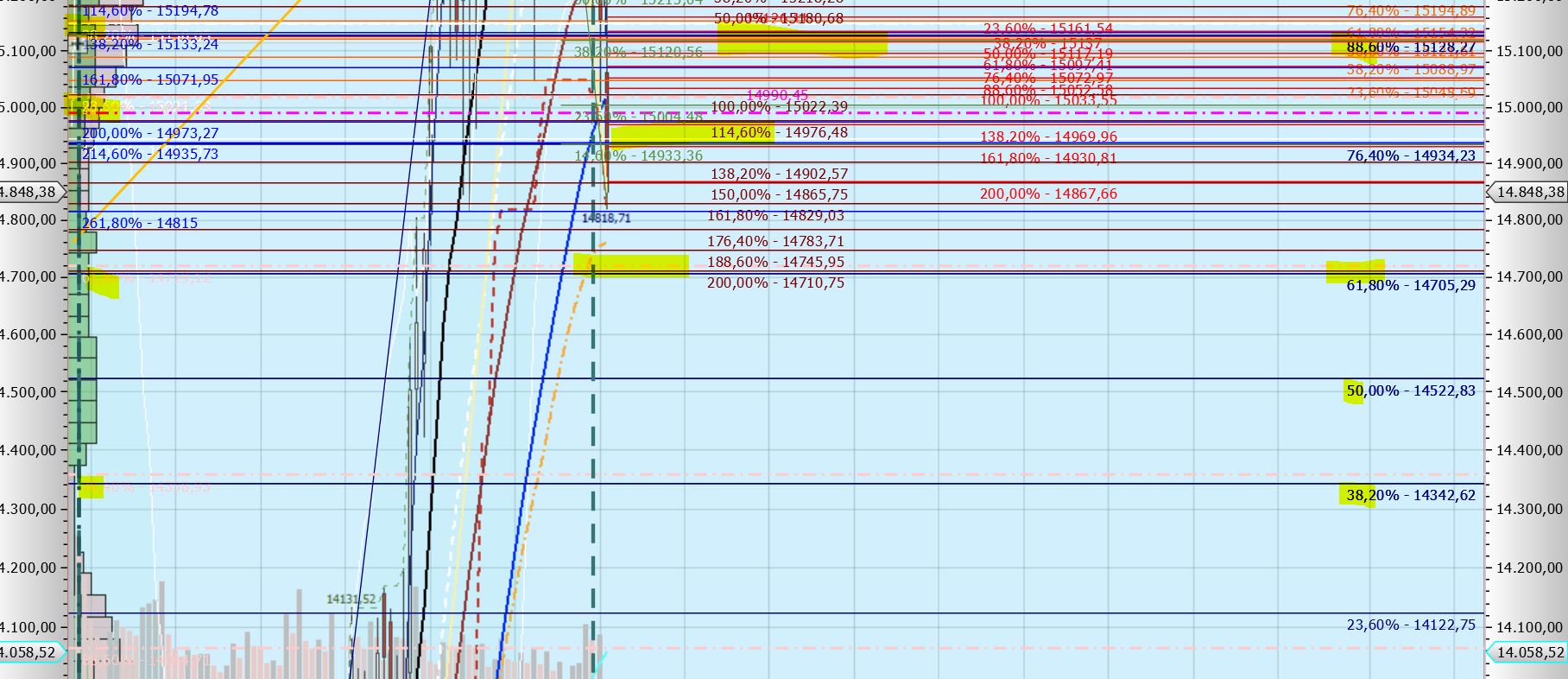The height and width of the screenshot is (679, 1568).
Task: Select the label "88,60% - 15128,27"
Action: coord(1411,47)
